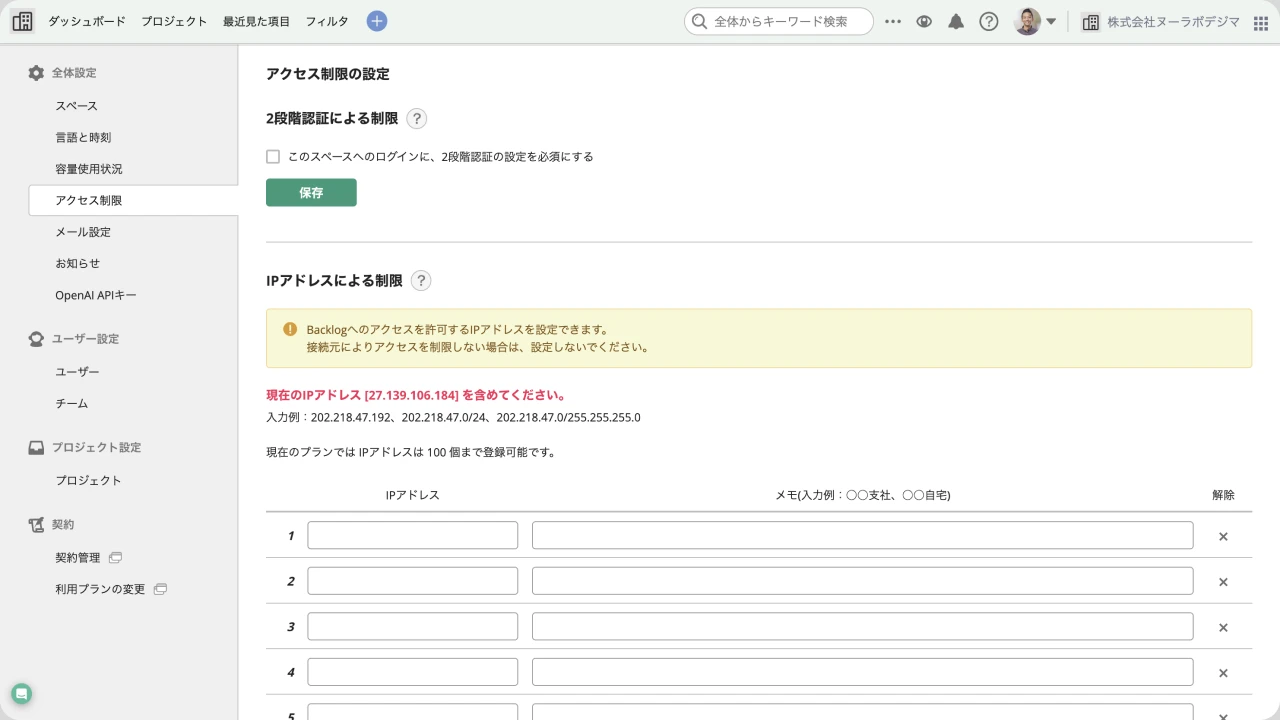
Task: Click the IP address input in row 1
Action: (412, 535)
